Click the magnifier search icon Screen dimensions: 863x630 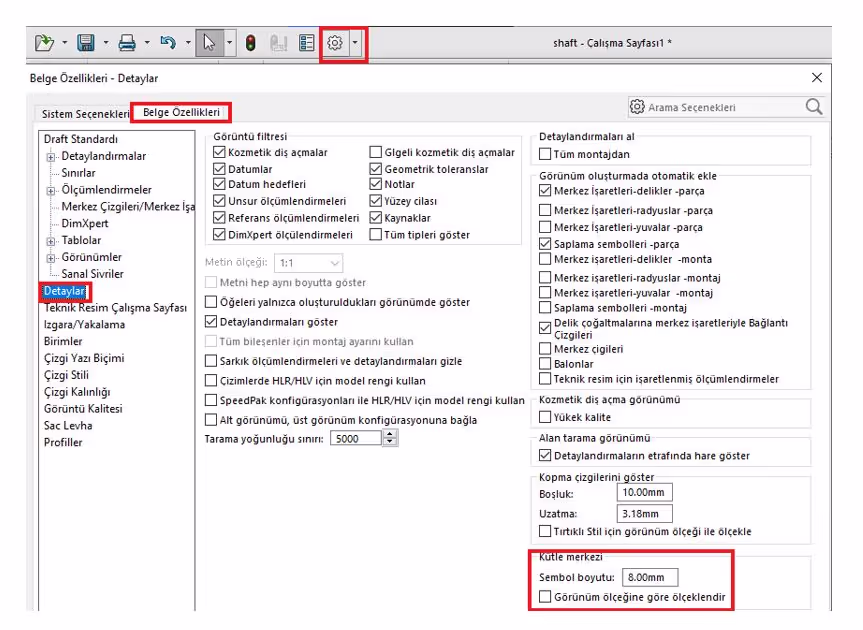tap(814, 106)
